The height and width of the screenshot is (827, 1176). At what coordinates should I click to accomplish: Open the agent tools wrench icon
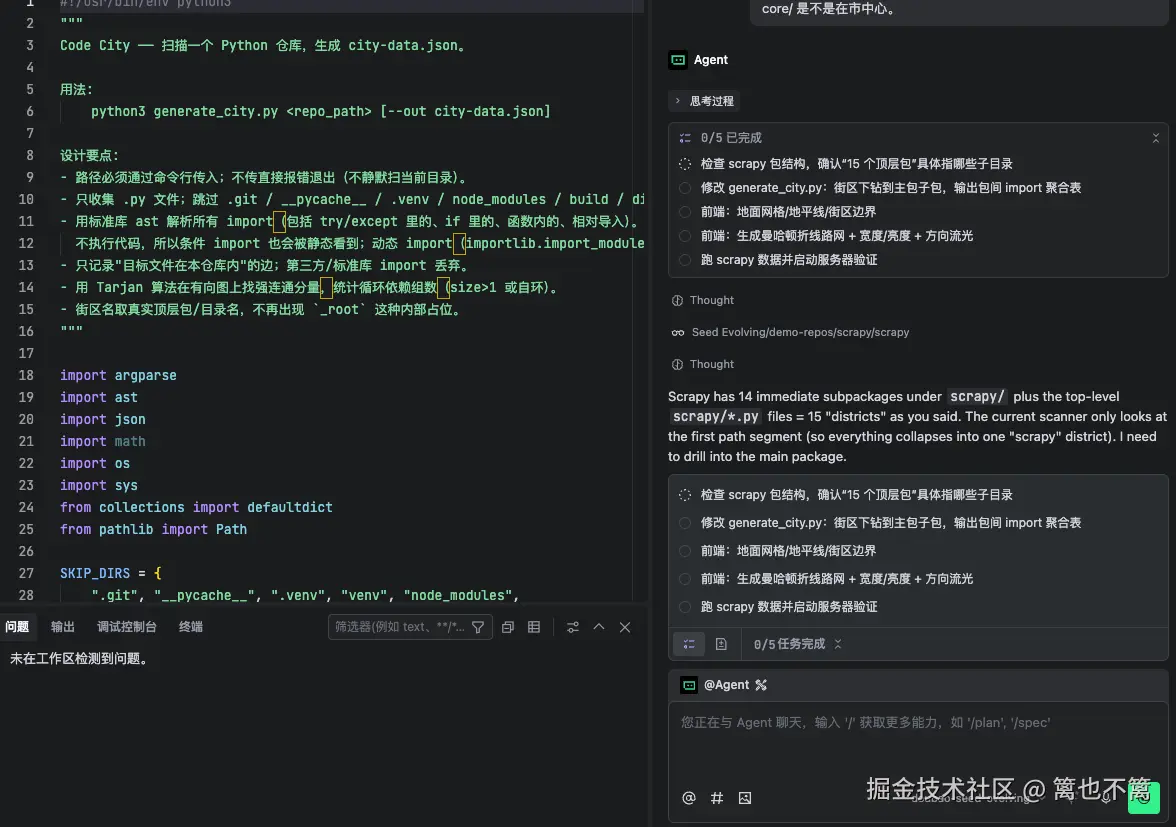[761, 685]
